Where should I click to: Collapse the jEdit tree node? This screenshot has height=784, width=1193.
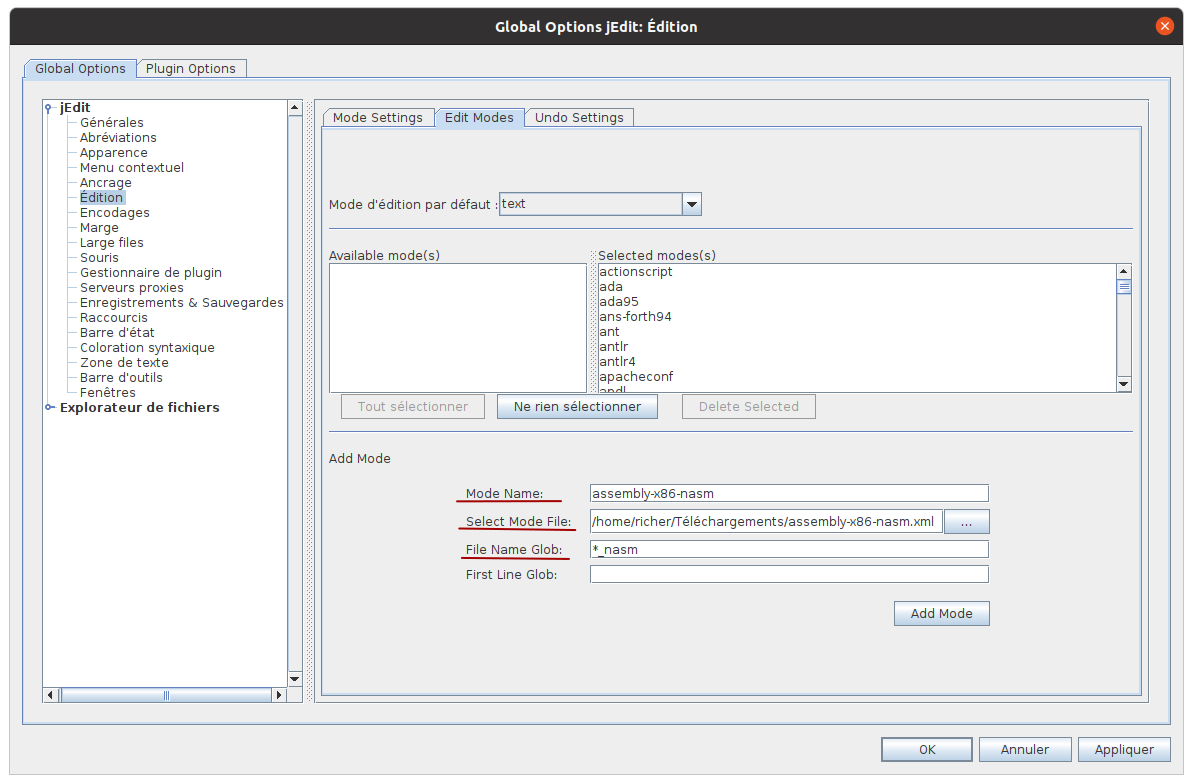[49, 108]
